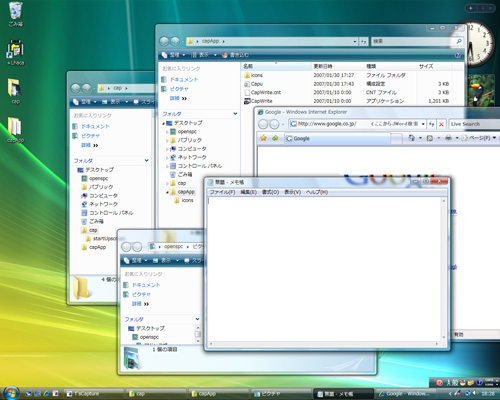500x400 pixels.
Task: Click ピクチャ link in capApp window favorites
Action: tap(179, 89)
